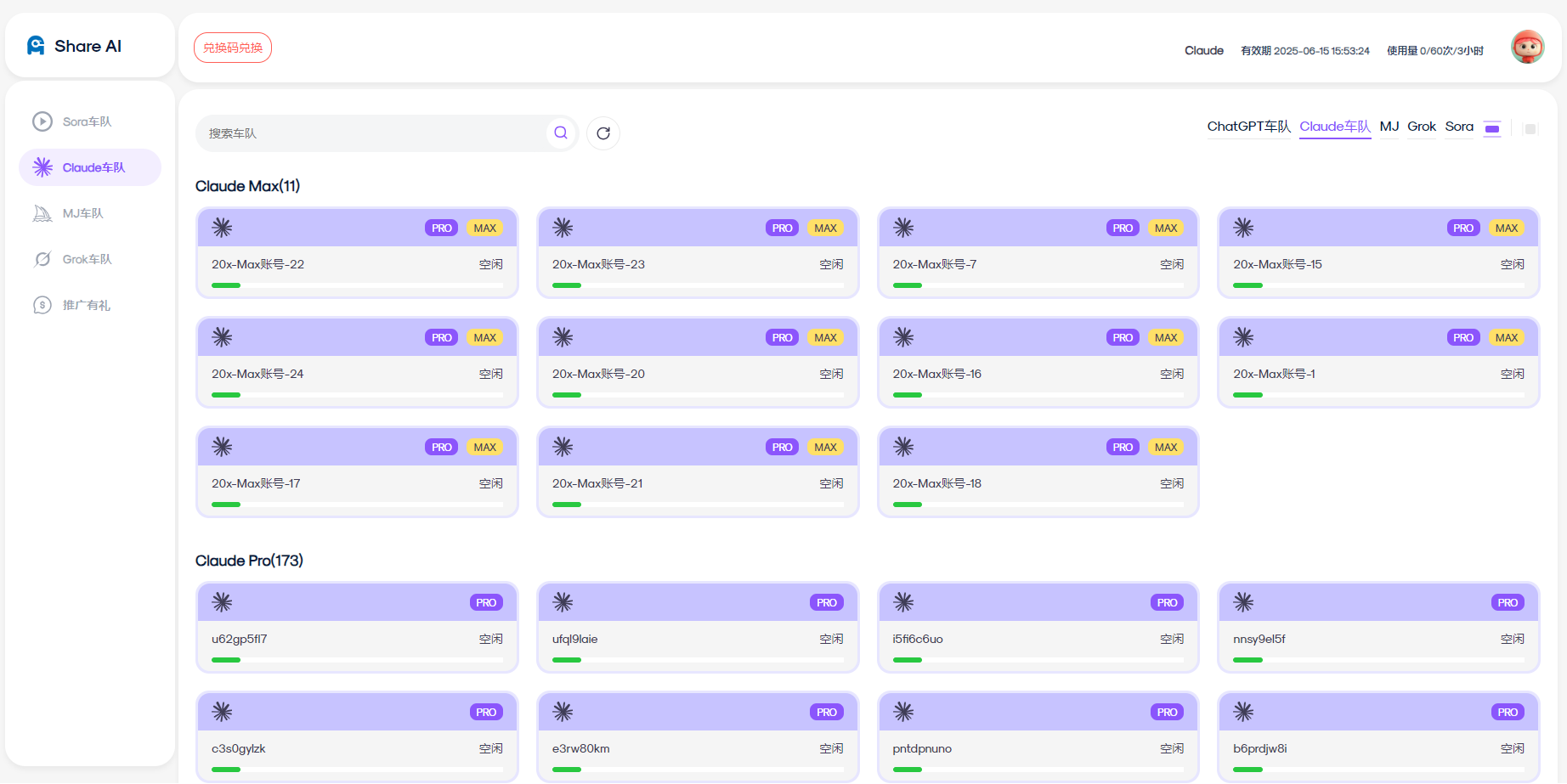
Task: Open the 20x-Max账号-21 account name
Action: (x=597, y=483)
